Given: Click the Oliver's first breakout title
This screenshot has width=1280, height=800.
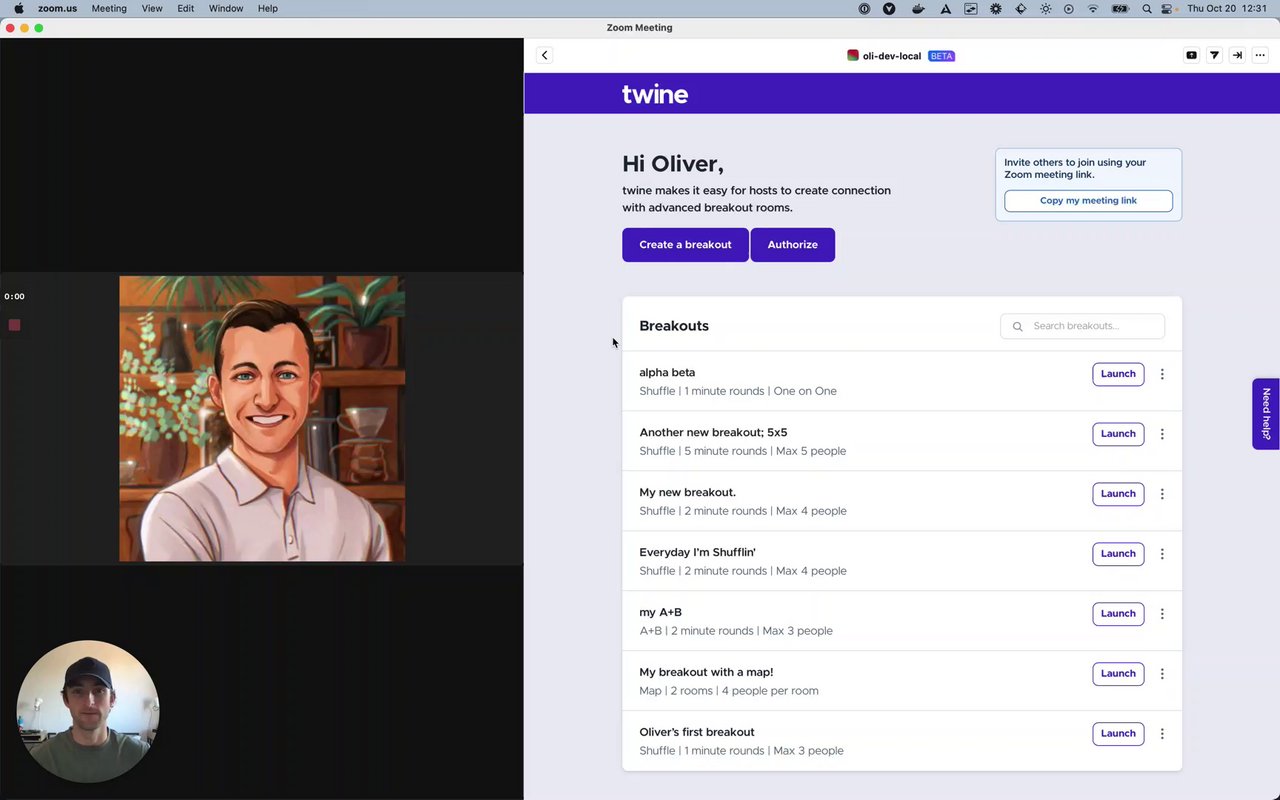Looking at the screenshot, I should click(x=697, y=732).
